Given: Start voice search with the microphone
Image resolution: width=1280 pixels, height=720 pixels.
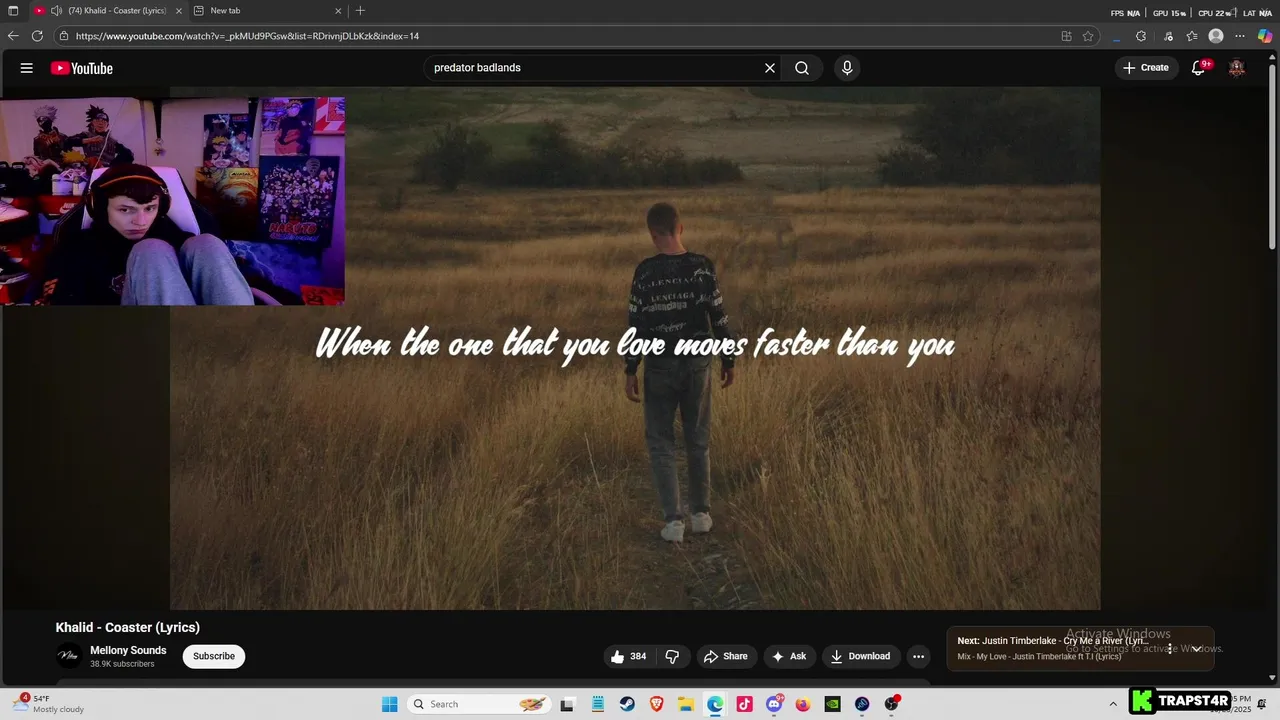Looking at the screenshot, I should coord(847,68).
